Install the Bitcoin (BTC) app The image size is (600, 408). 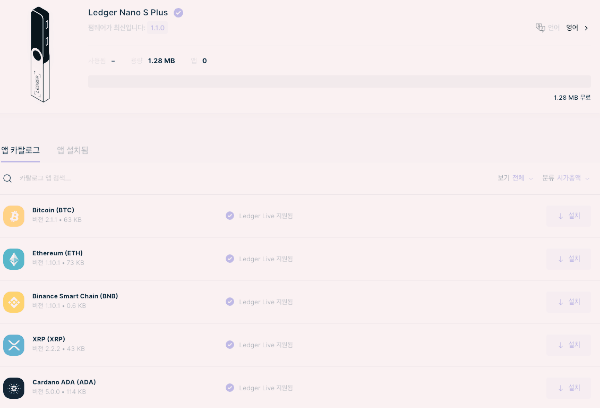pos(569,216)
